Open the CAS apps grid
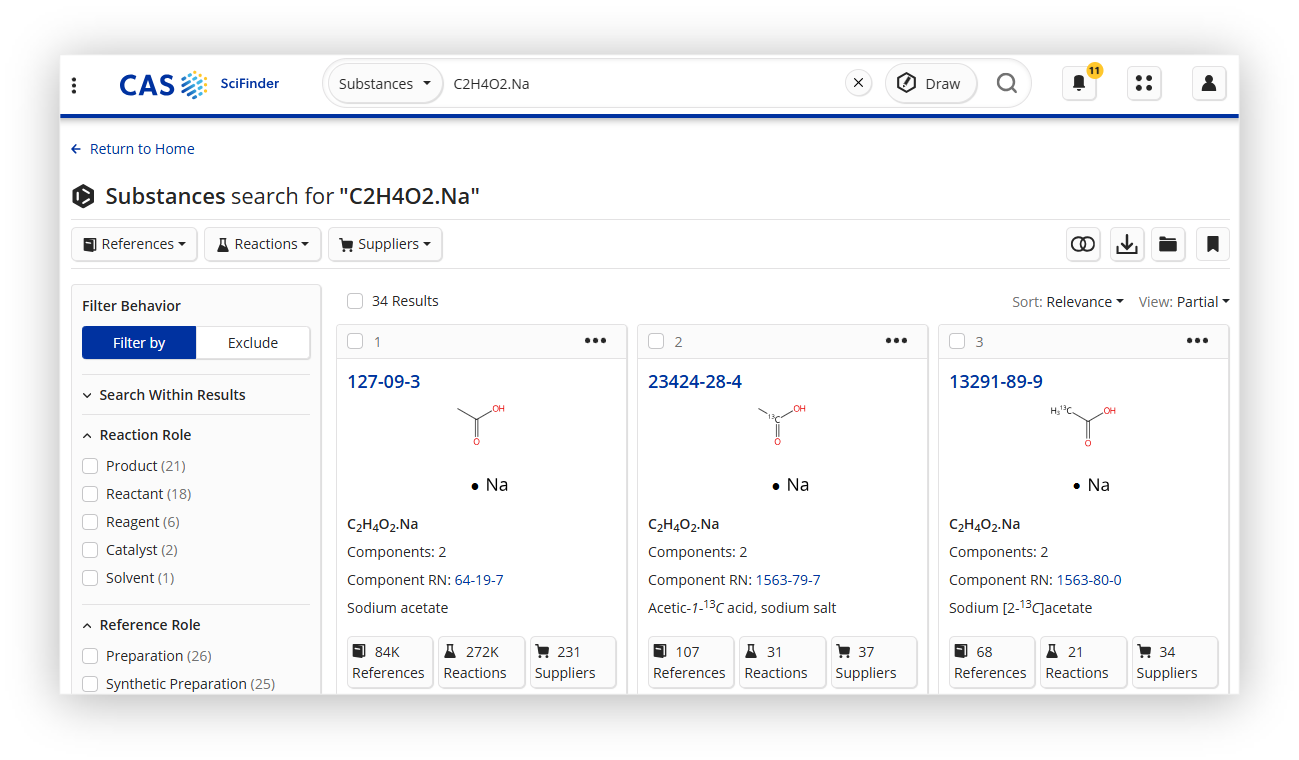Viewport: 1299px width, 760px height. pos(1144,83)
